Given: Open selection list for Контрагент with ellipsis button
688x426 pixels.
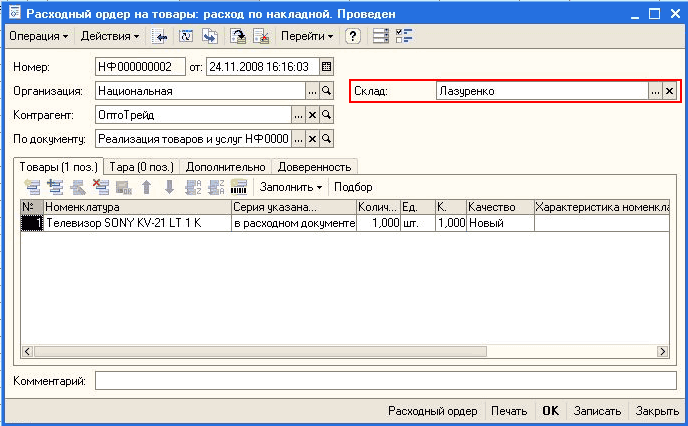Looking at the screenshot, I should point(298,115).
